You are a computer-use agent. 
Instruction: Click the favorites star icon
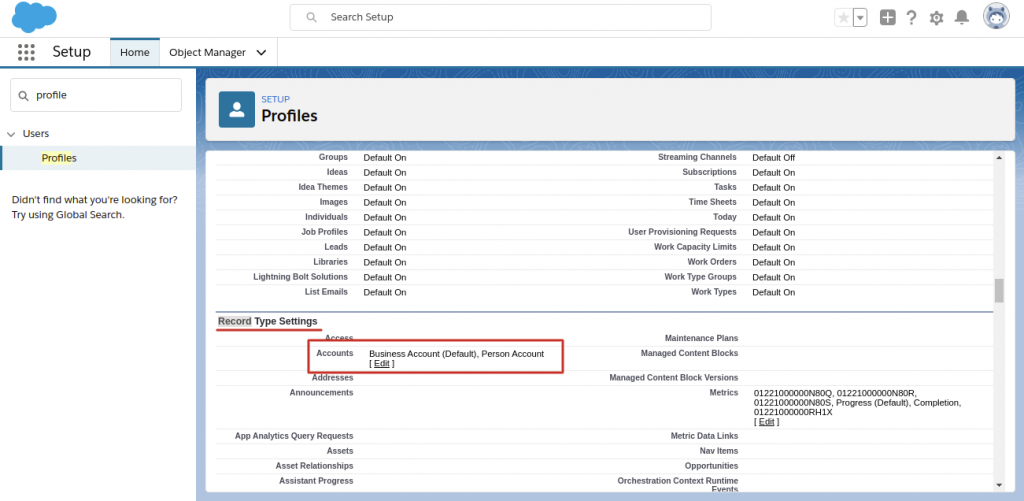pyautogui.click(x=844, y=18)
